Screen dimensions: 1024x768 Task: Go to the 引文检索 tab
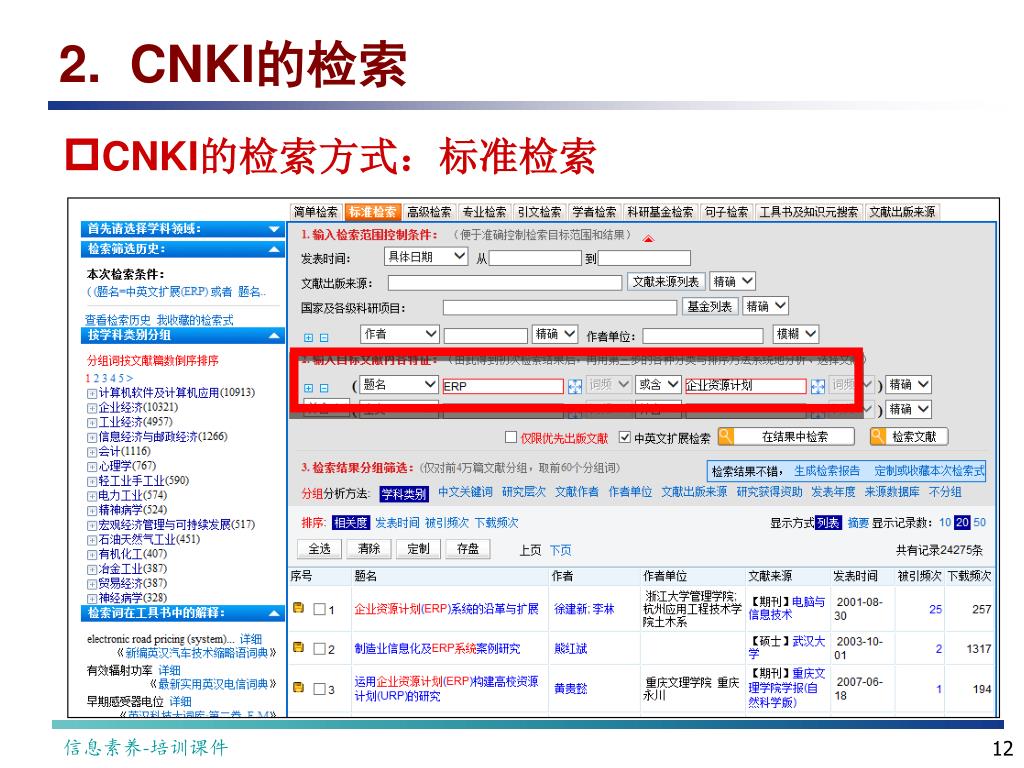click(539, 212)
